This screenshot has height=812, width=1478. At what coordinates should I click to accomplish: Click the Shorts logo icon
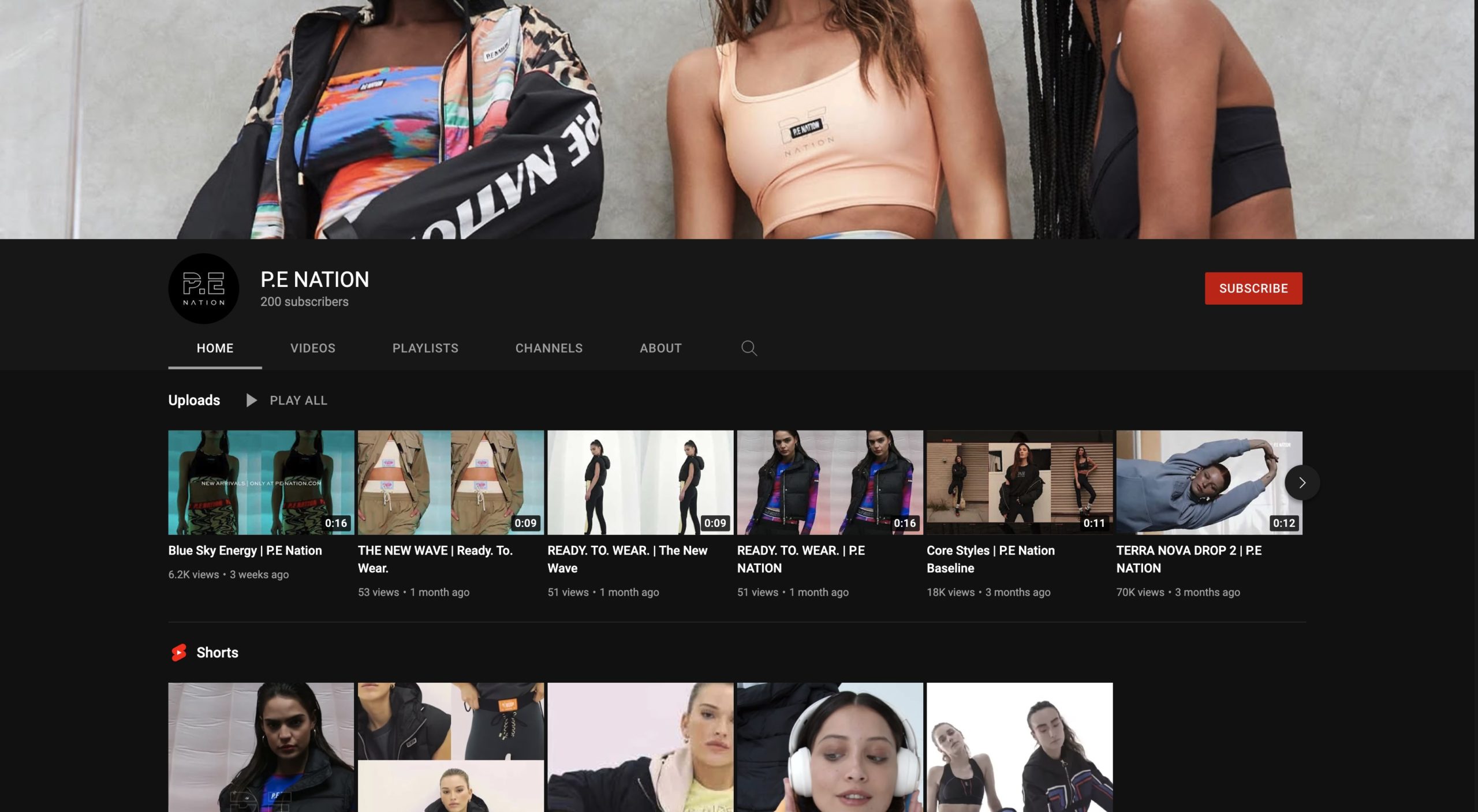coord(179,652)
